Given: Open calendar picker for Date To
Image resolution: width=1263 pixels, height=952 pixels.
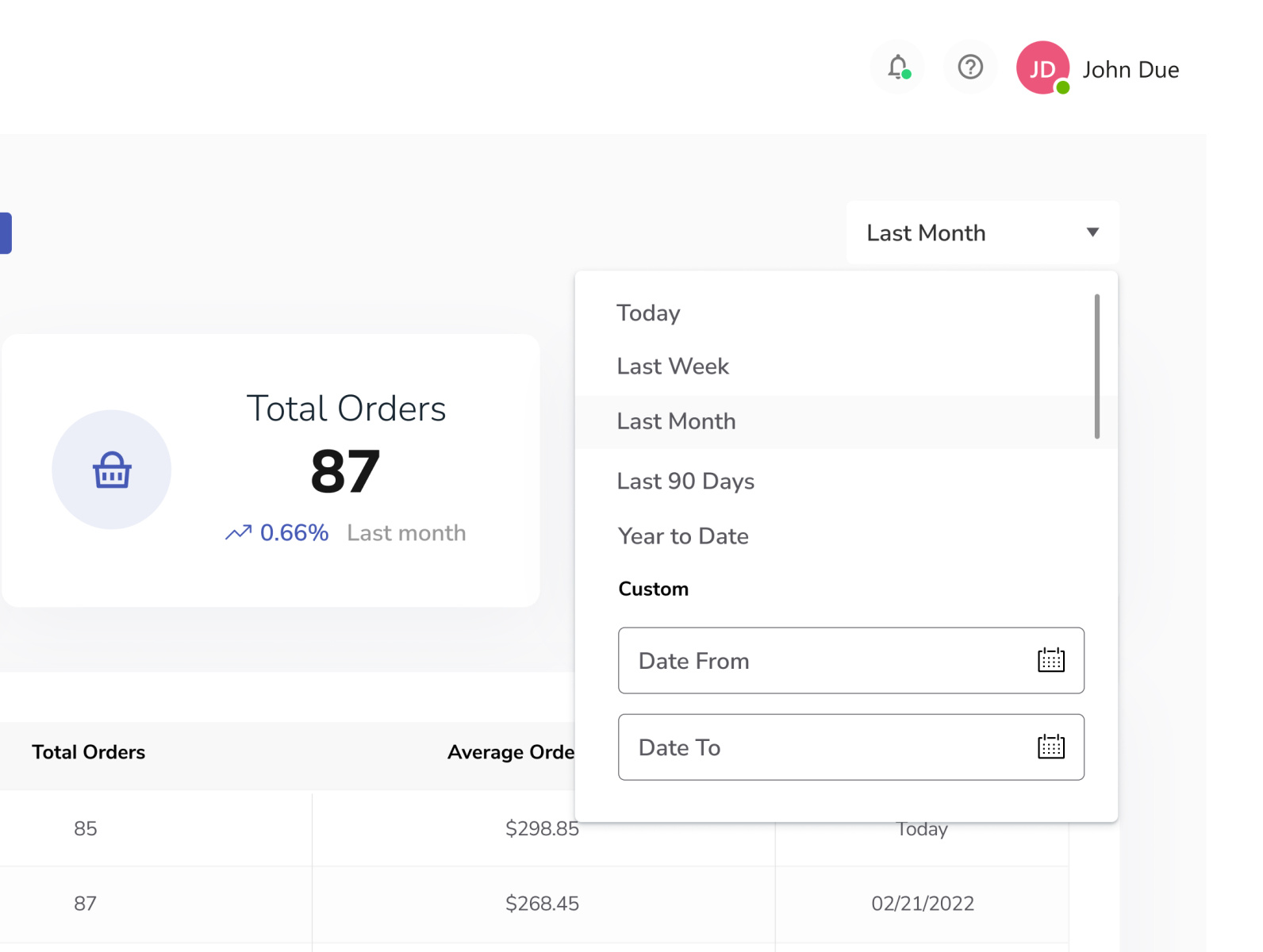Looking at the screenshot, I should pyautogui.click(x=1051, y=747).
